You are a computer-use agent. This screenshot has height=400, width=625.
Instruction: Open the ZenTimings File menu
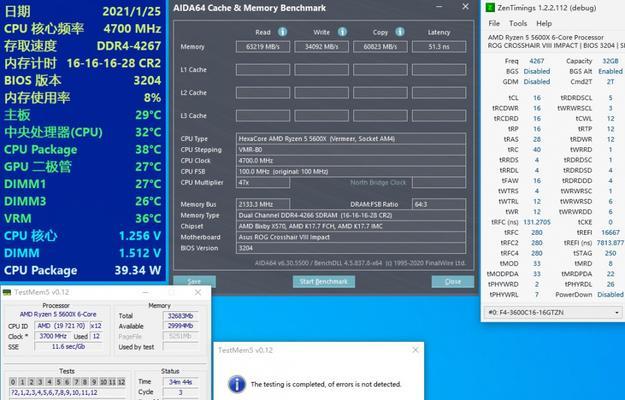tap(494, 24)
